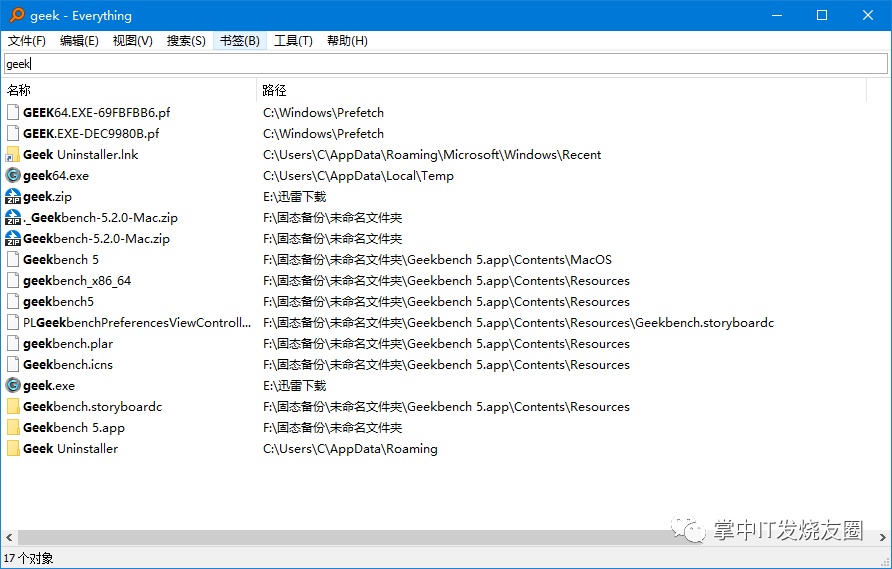Viewport: 892px width, 569px height.
Task: Click the file icon of geekbench_x86_64
Action: [x=13, y=281]
